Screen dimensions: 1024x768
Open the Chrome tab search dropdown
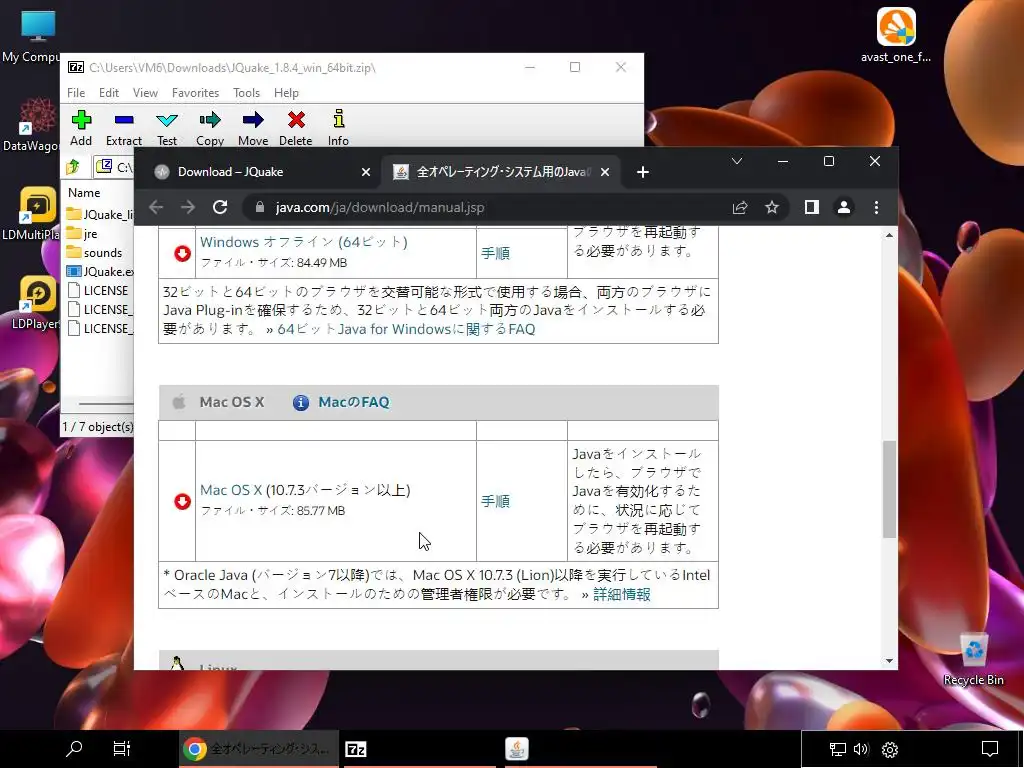tap(737, 161)
